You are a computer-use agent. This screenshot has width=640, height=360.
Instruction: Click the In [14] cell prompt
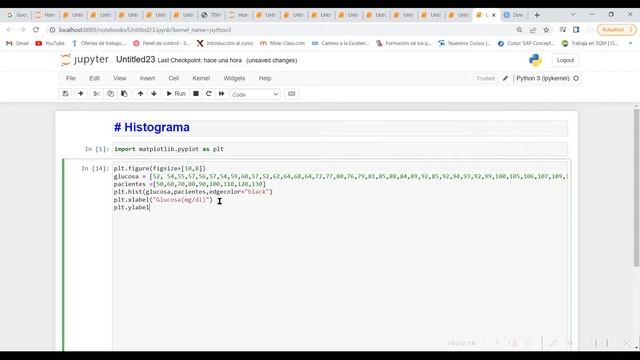tap(95, 168)
